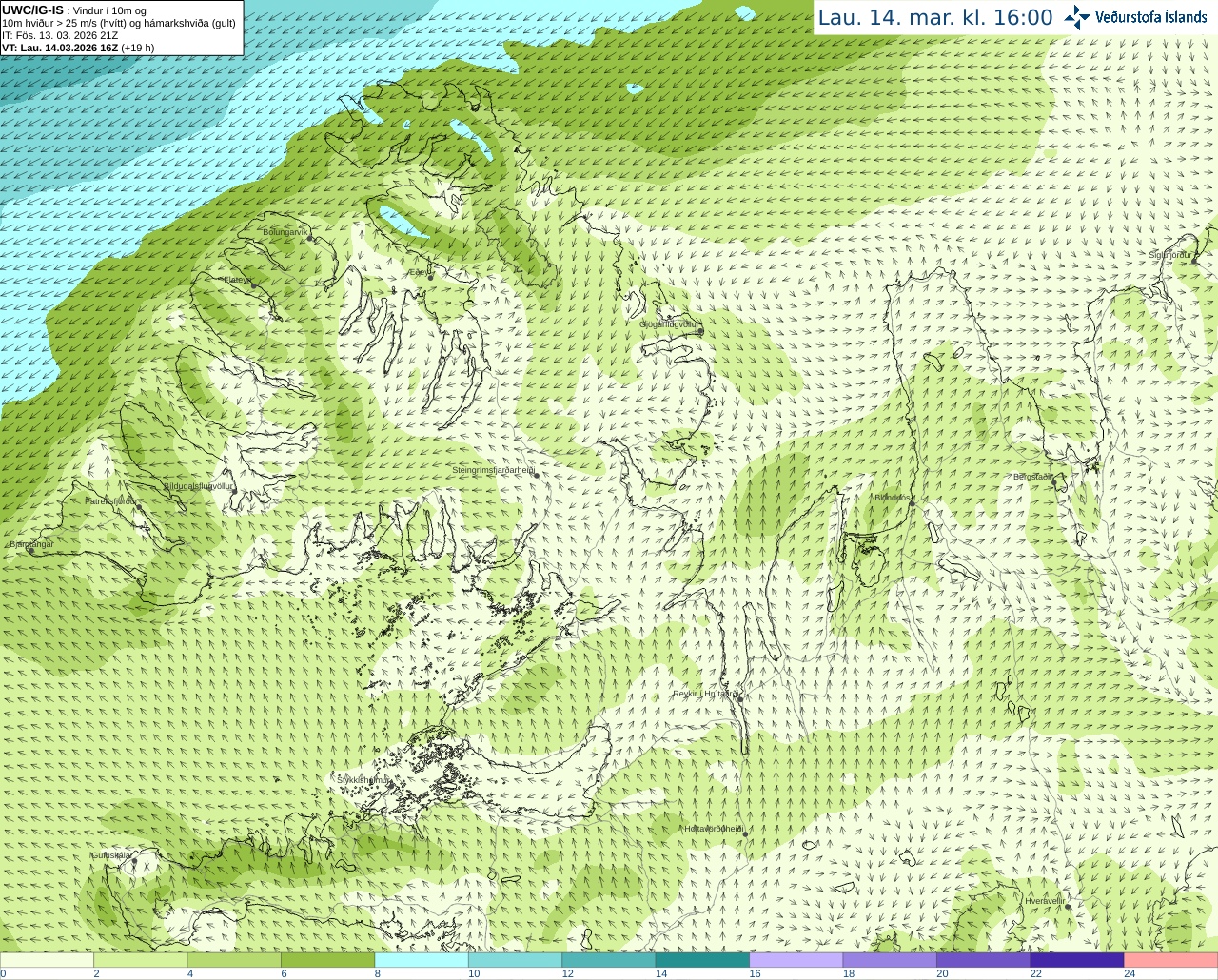Image resolution: width=1218 pixels, height=980 pixels.
Task: Click the Flateyri station label
Action: click(237, 280)
